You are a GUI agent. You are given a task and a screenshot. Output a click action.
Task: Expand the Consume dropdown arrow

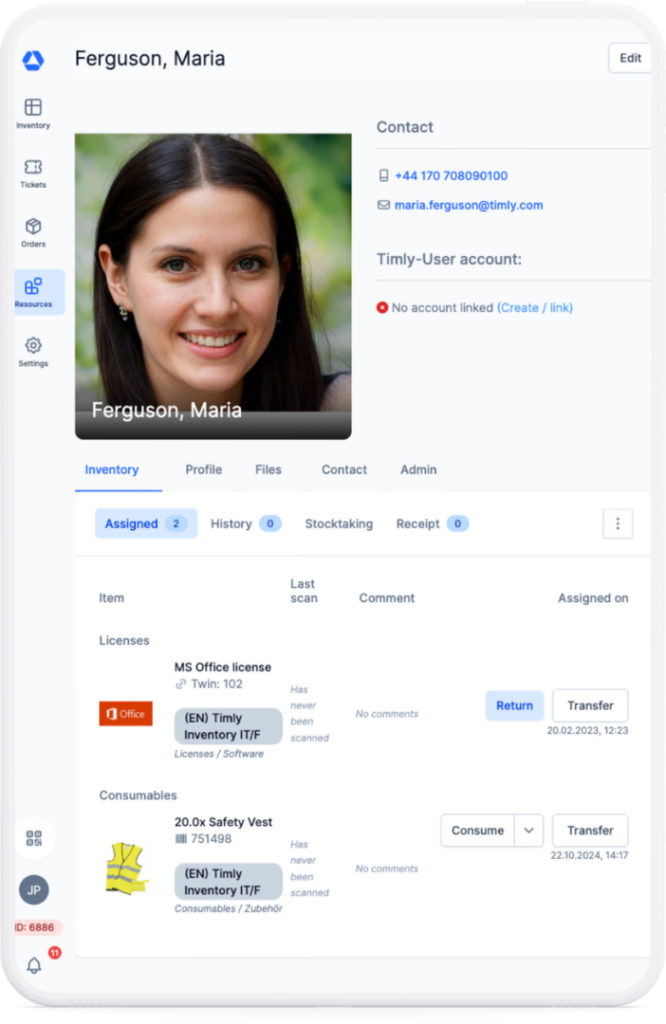point(529,830)
